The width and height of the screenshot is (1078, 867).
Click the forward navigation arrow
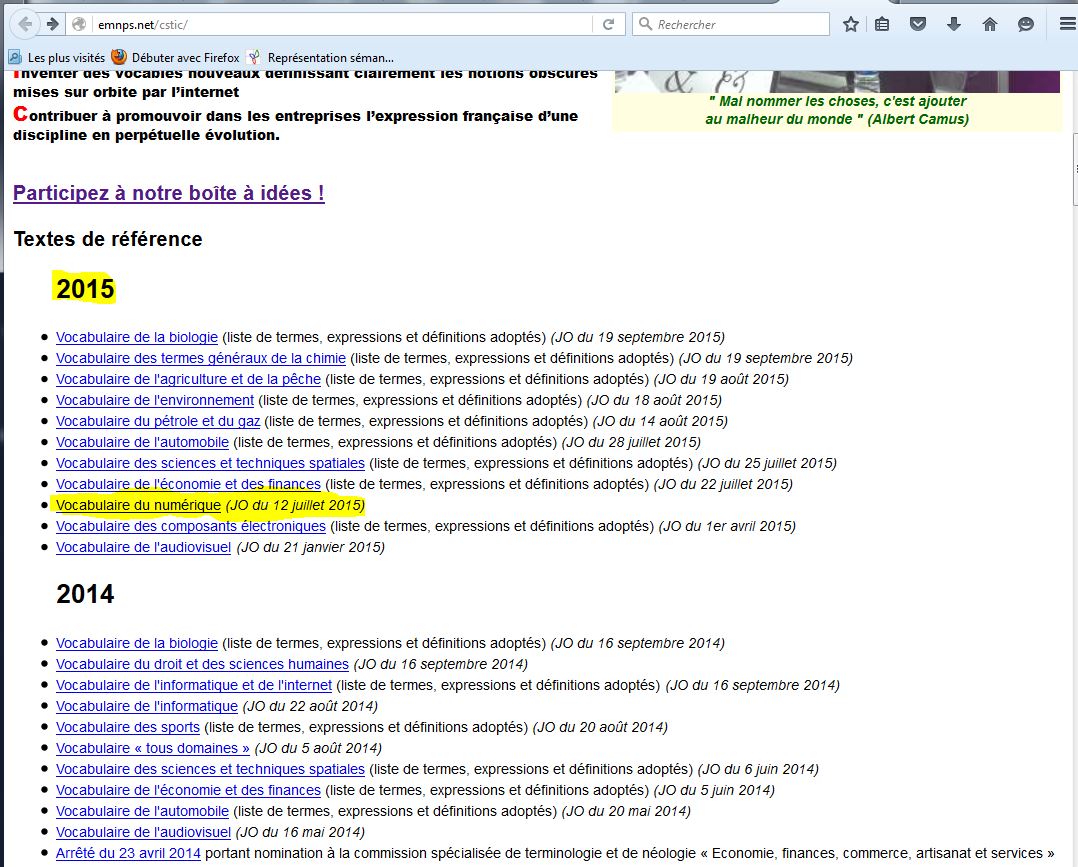(x=53, y=24)
